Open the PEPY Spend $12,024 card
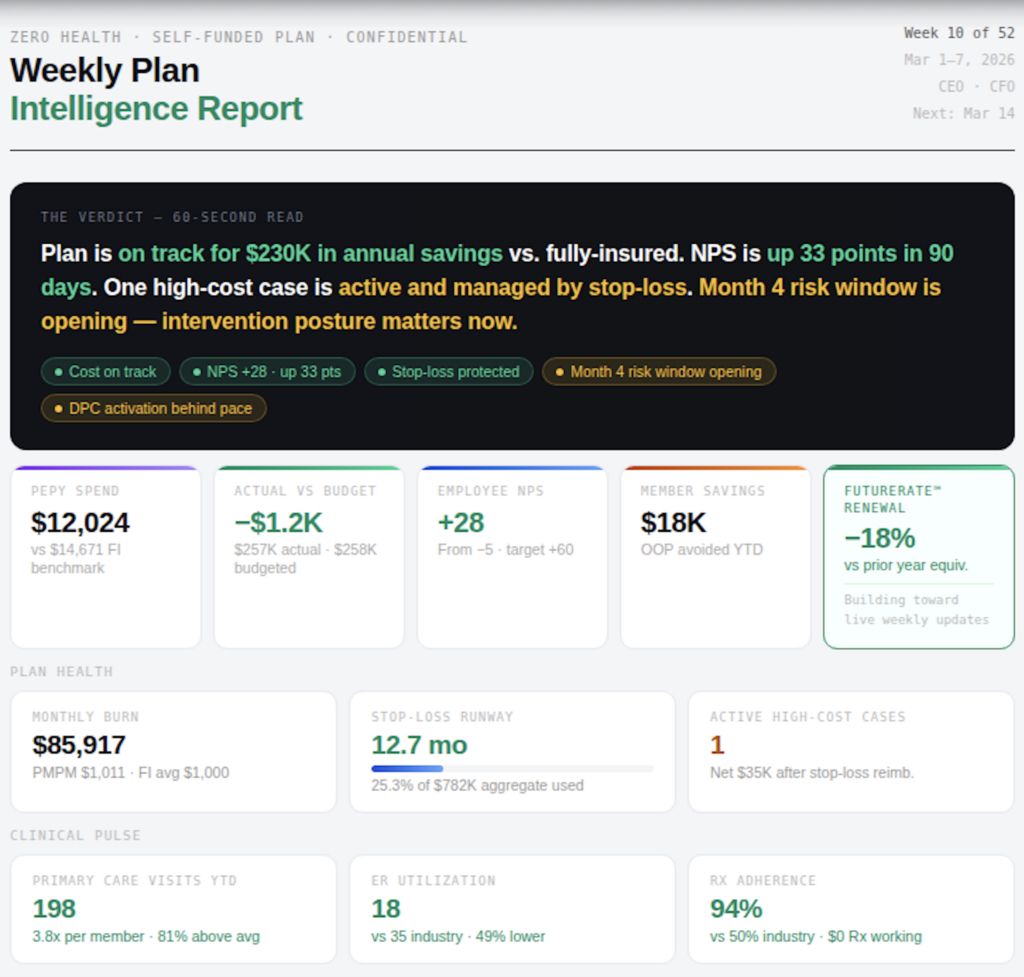 coord(105,557)
